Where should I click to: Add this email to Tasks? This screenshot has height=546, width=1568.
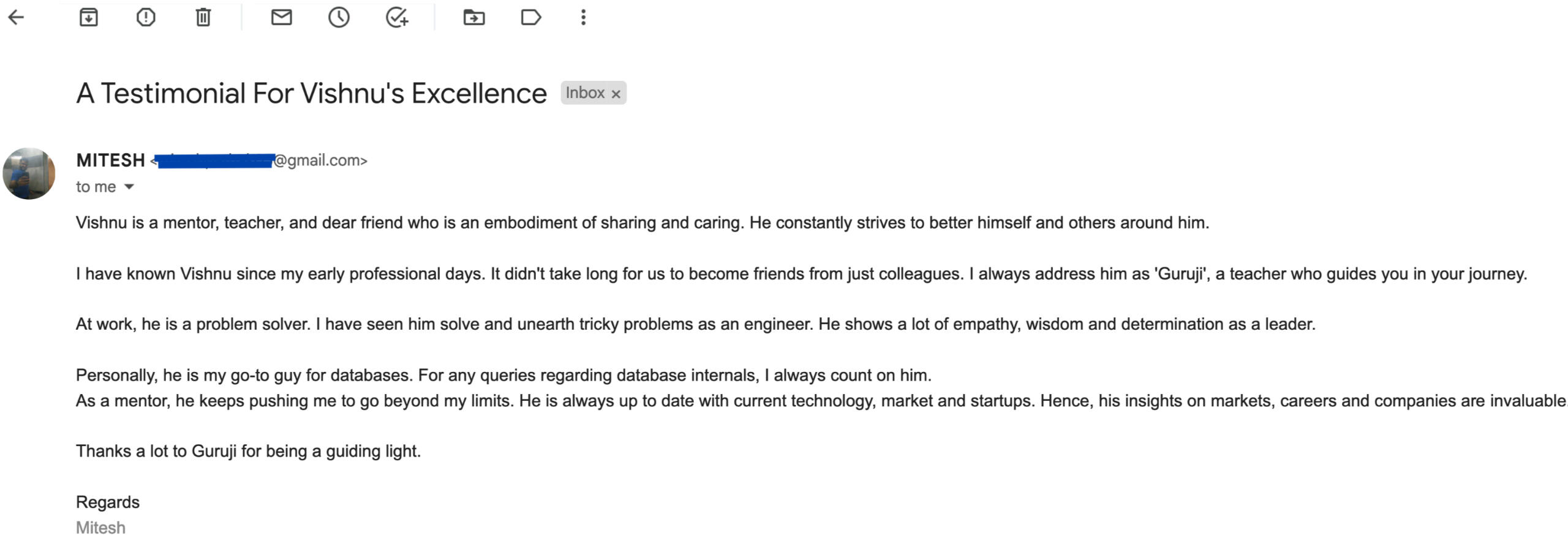[x=397, y=17]
